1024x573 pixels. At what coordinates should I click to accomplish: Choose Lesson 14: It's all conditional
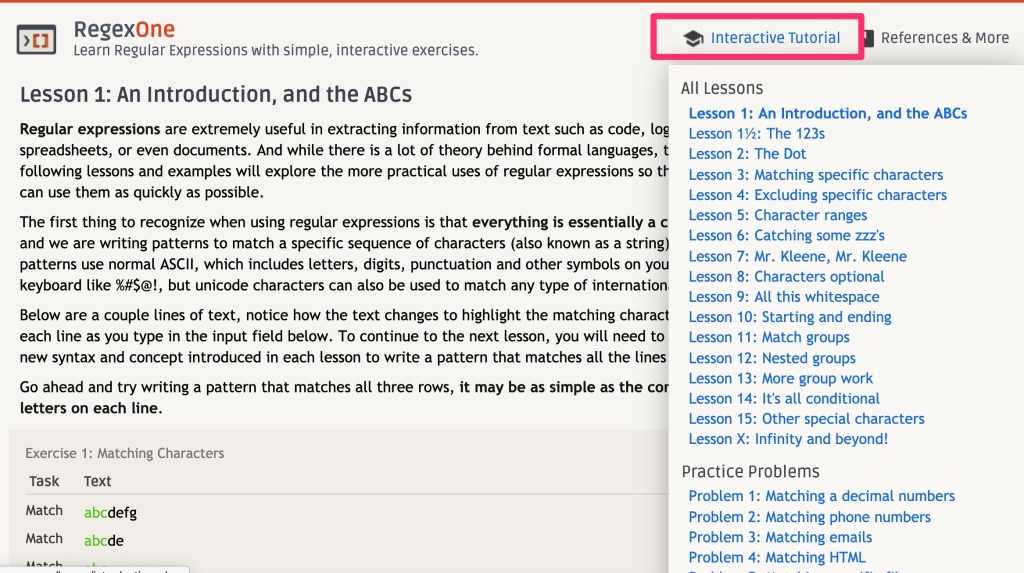coord(784,398)
